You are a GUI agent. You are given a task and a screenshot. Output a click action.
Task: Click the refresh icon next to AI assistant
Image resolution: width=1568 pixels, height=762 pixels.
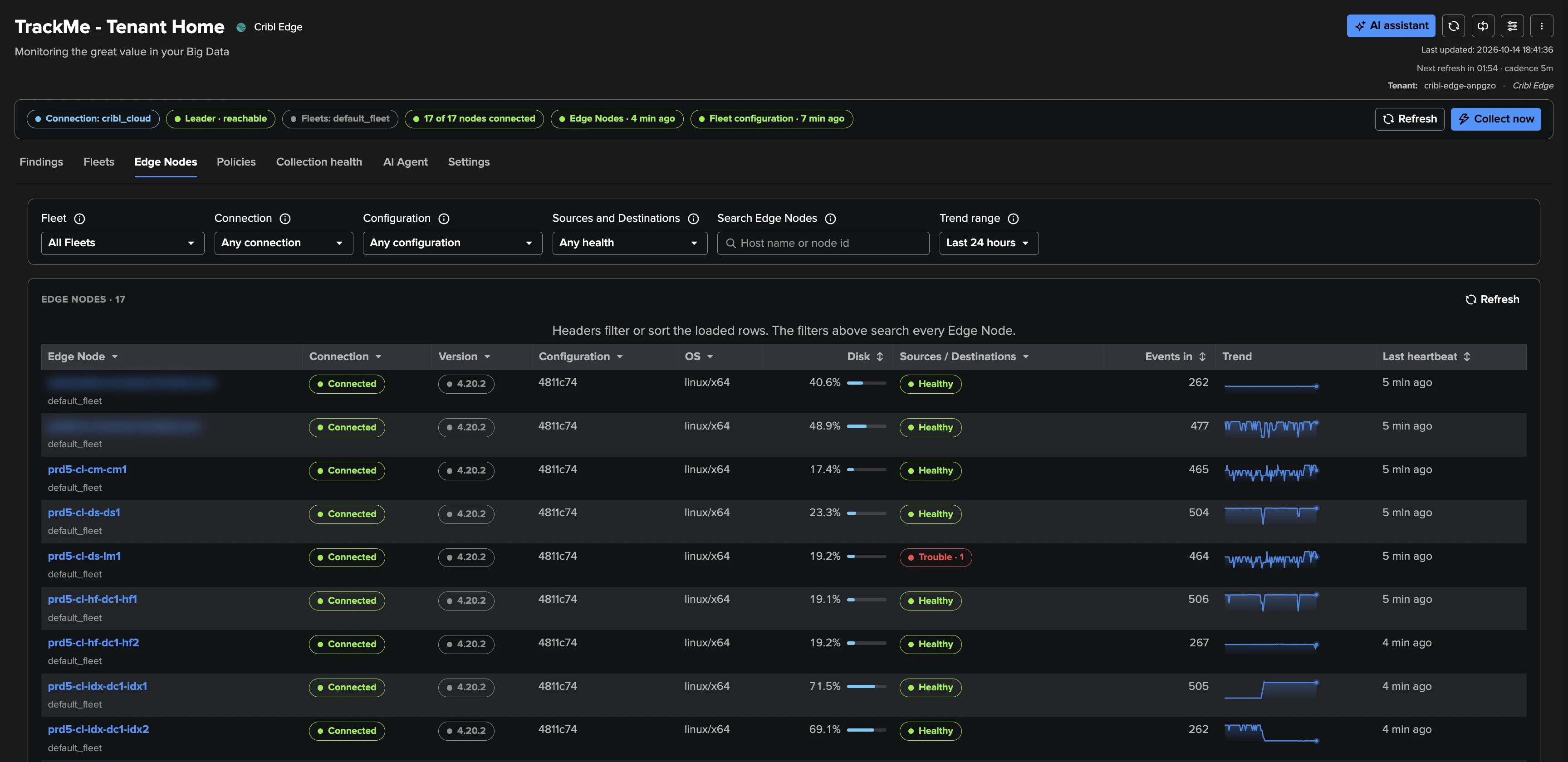pyautogui.click(x=1454, y=25)
